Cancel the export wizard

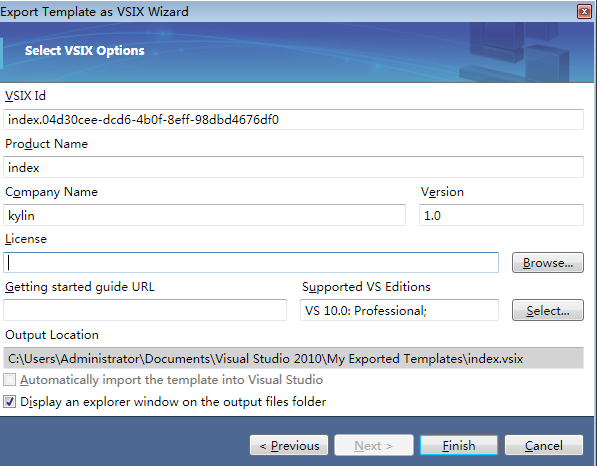tap(544, 445)
